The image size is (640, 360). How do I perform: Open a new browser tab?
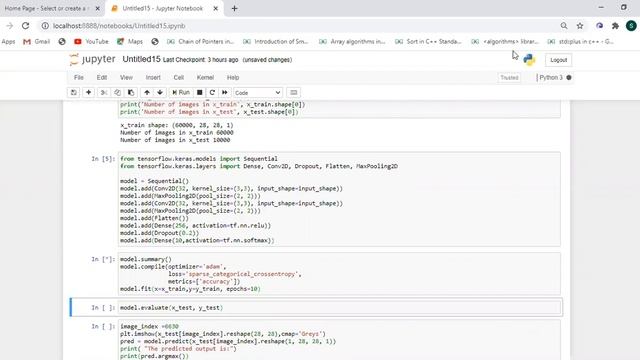[x=234, y=9]
